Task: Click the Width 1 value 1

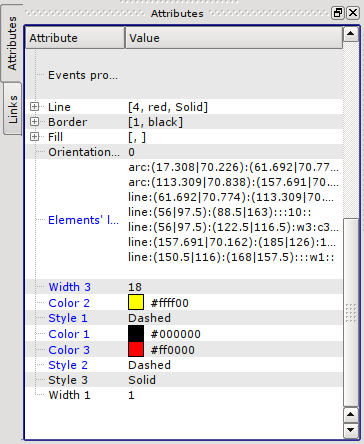Action: coord(131,395)
